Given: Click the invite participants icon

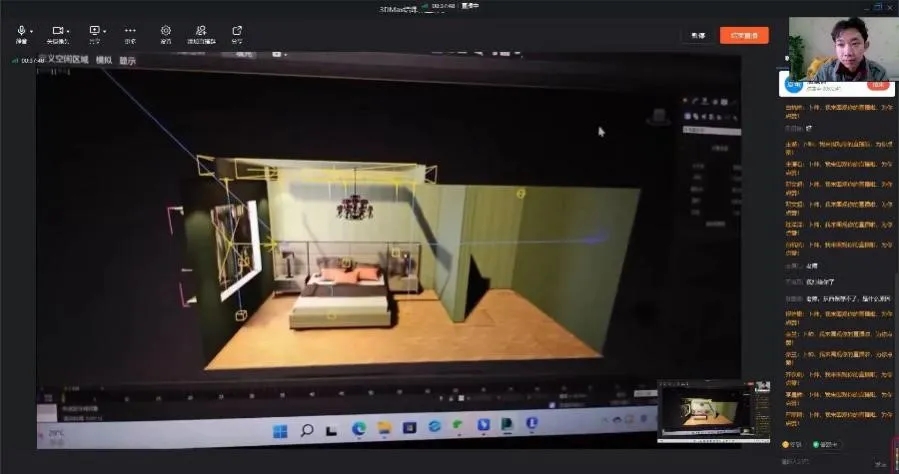Looking at the screenshot, I should pos(201,30).
